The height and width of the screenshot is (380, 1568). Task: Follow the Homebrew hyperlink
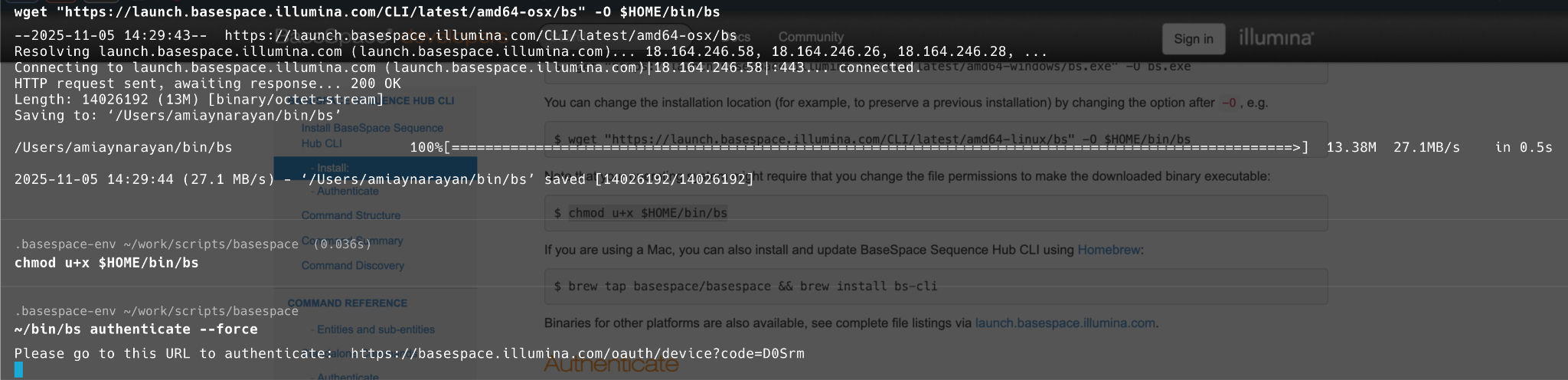click(1109, 250)
